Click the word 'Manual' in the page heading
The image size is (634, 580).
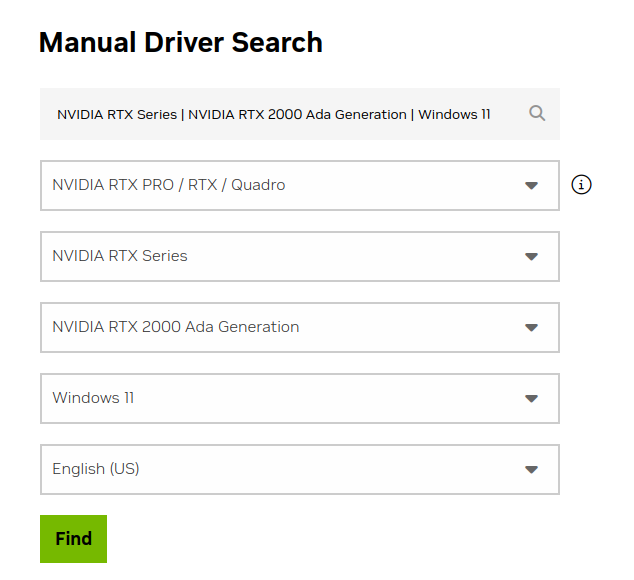point(87,42)
